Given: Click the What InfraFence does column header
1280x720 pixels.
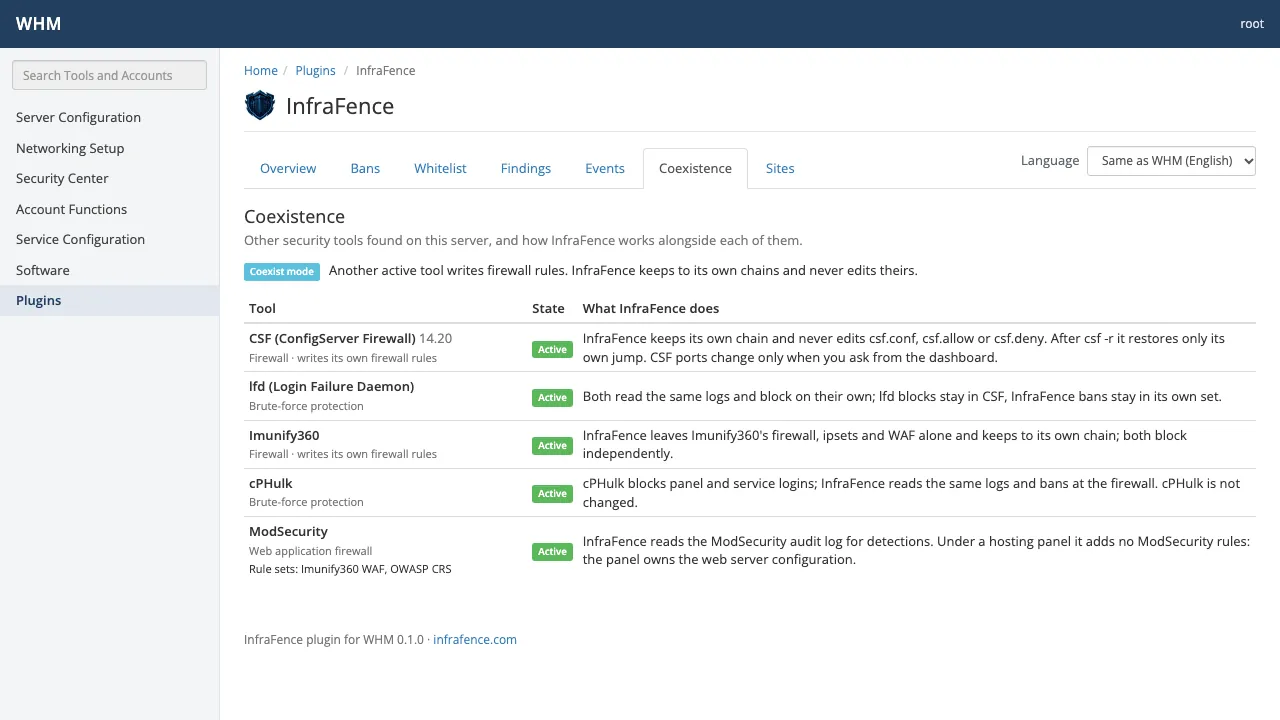Looking at the screenshot, I should (651, 308).
